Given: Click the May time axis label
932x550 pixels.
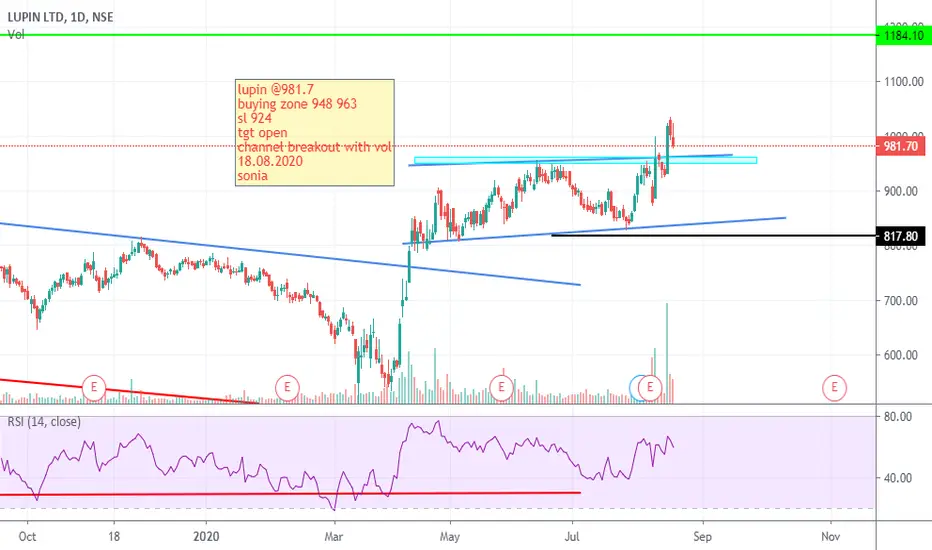Looking at the screenshot, I should click(x=449, y=536).
